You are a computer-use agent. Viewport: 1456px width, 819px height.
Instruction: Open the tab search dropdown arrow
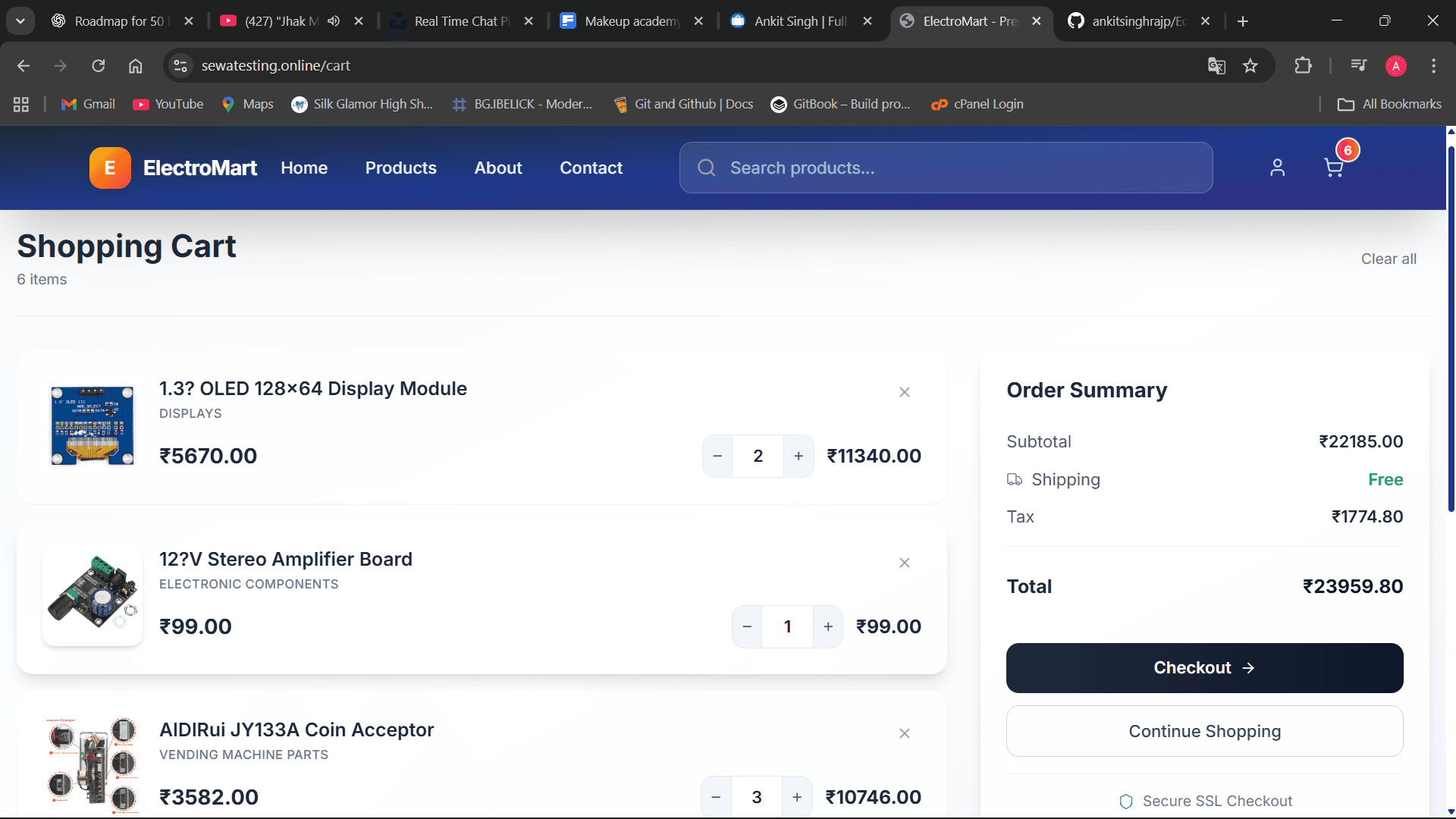tap(20, 21)
